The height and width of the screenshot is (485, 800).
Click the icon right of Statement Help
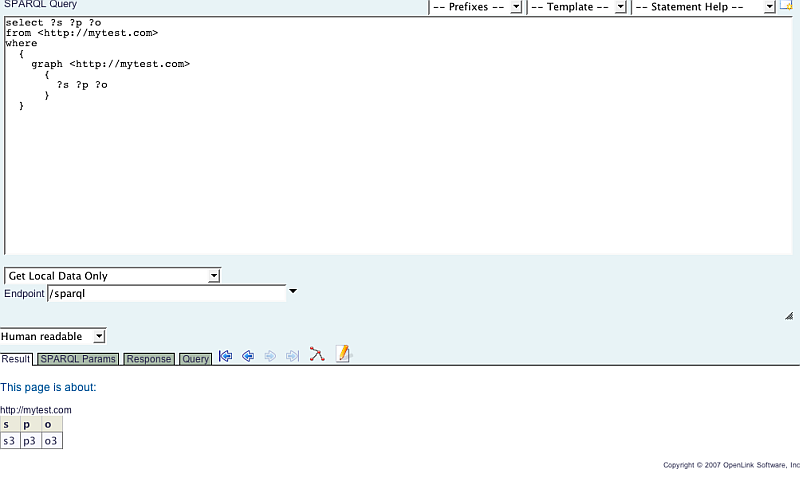[786, 6]
